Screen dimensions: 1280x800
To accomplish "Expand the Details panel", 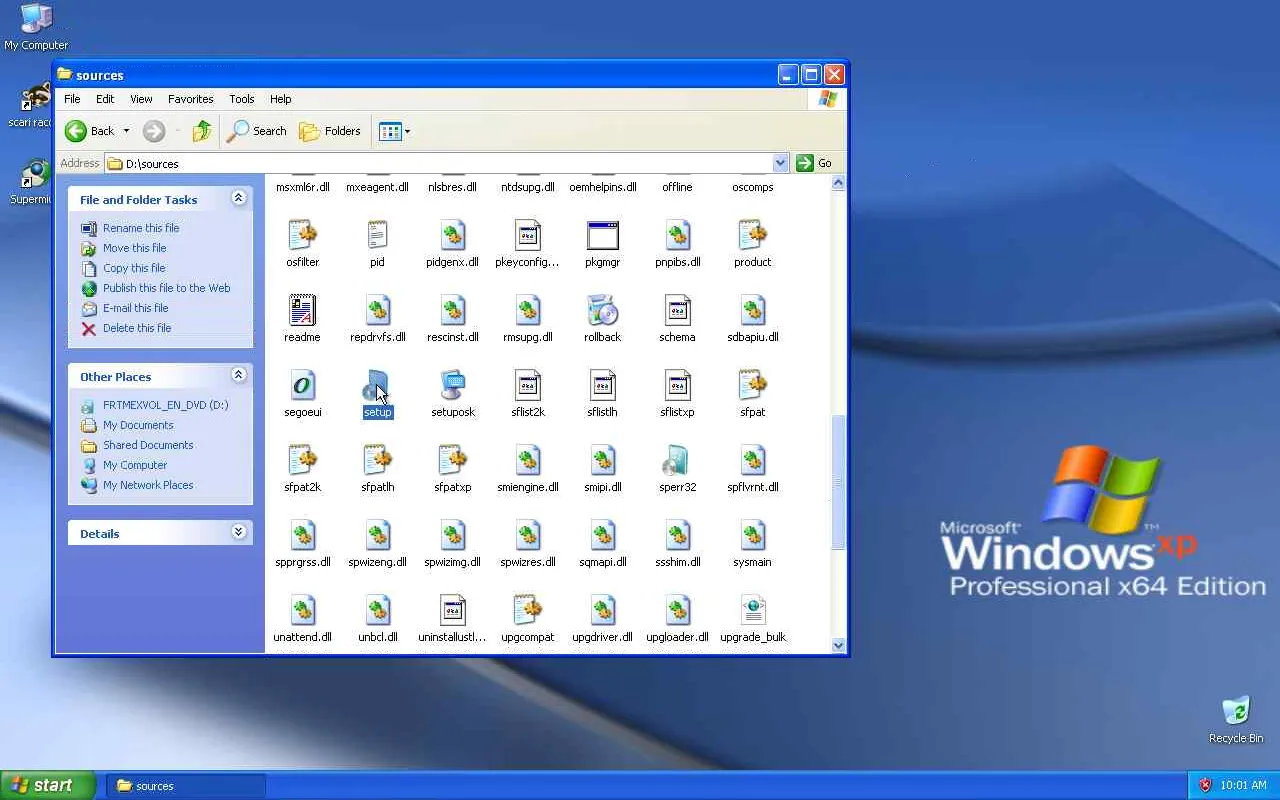I will tap(238, 533).
